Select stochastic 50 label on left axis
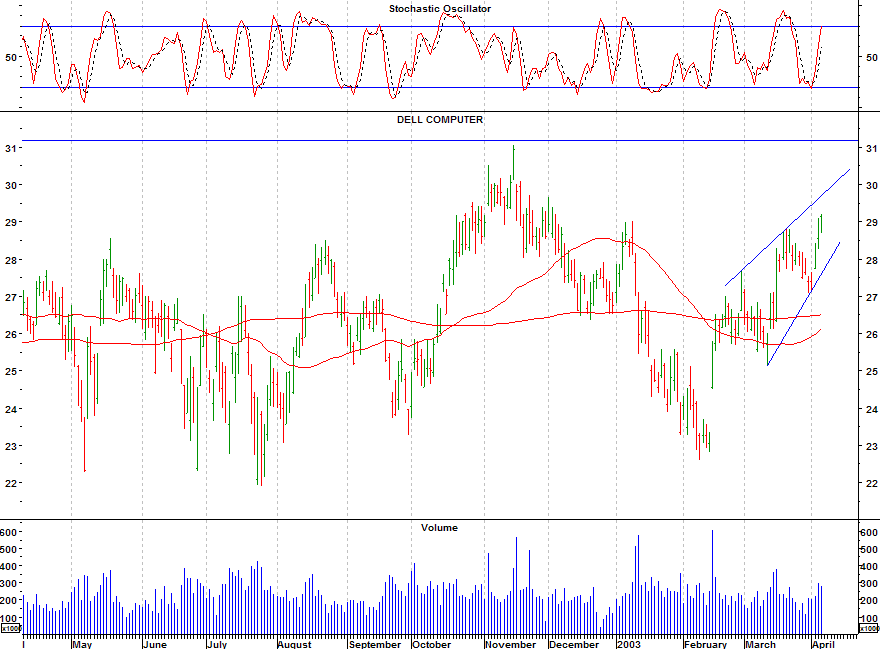The height and width of the screenshot is (650, 880). 11,57
